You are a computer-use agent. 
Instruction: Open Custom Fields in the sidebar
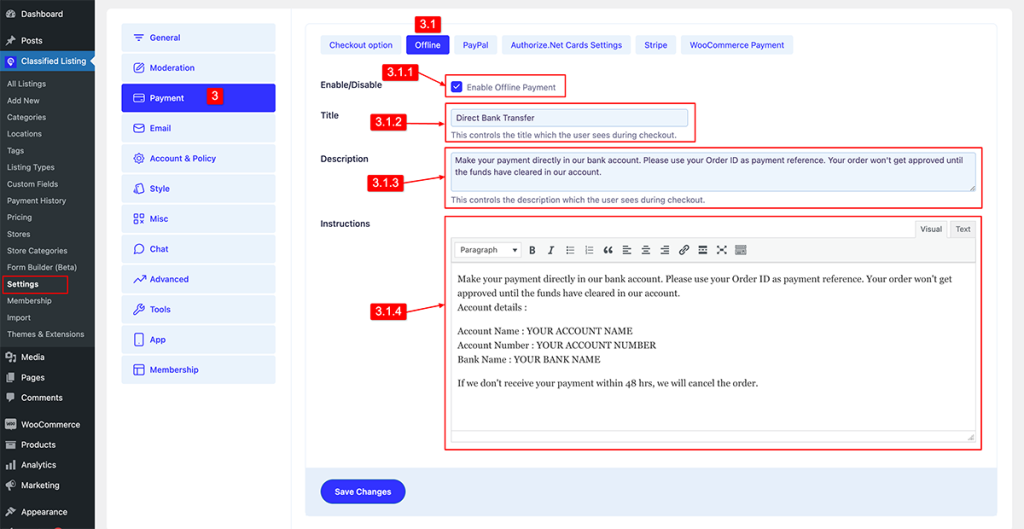click(32, 184)
